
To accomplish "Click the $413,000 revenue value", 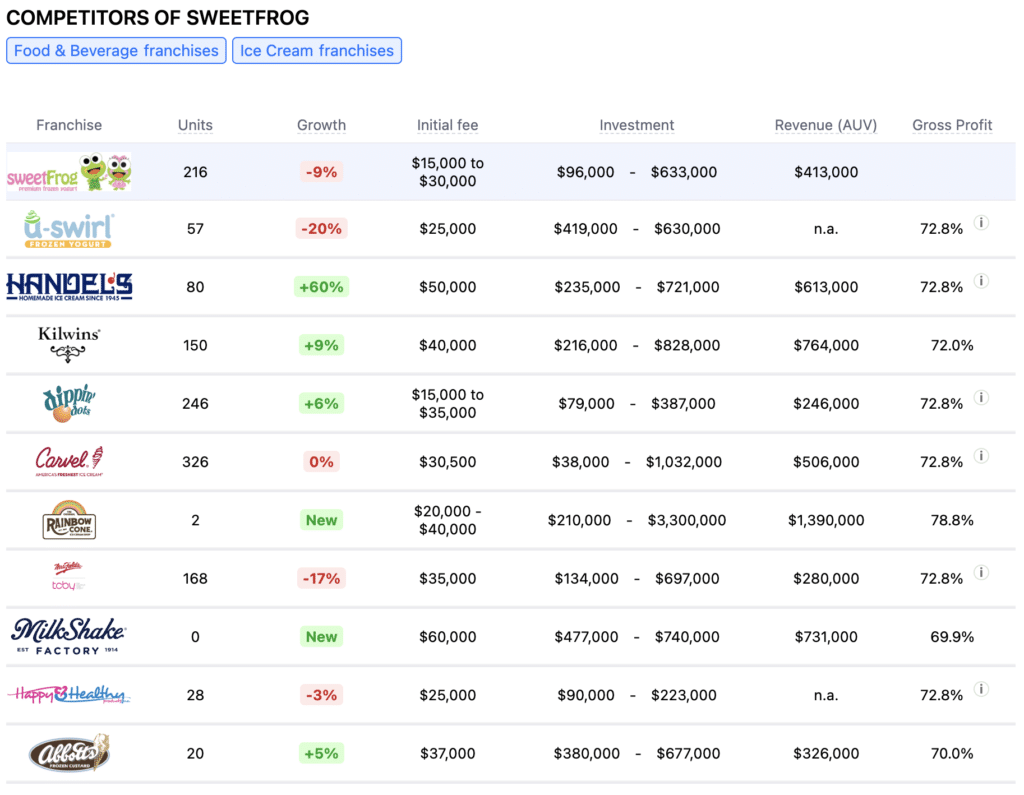I will (x=826, y=172).
